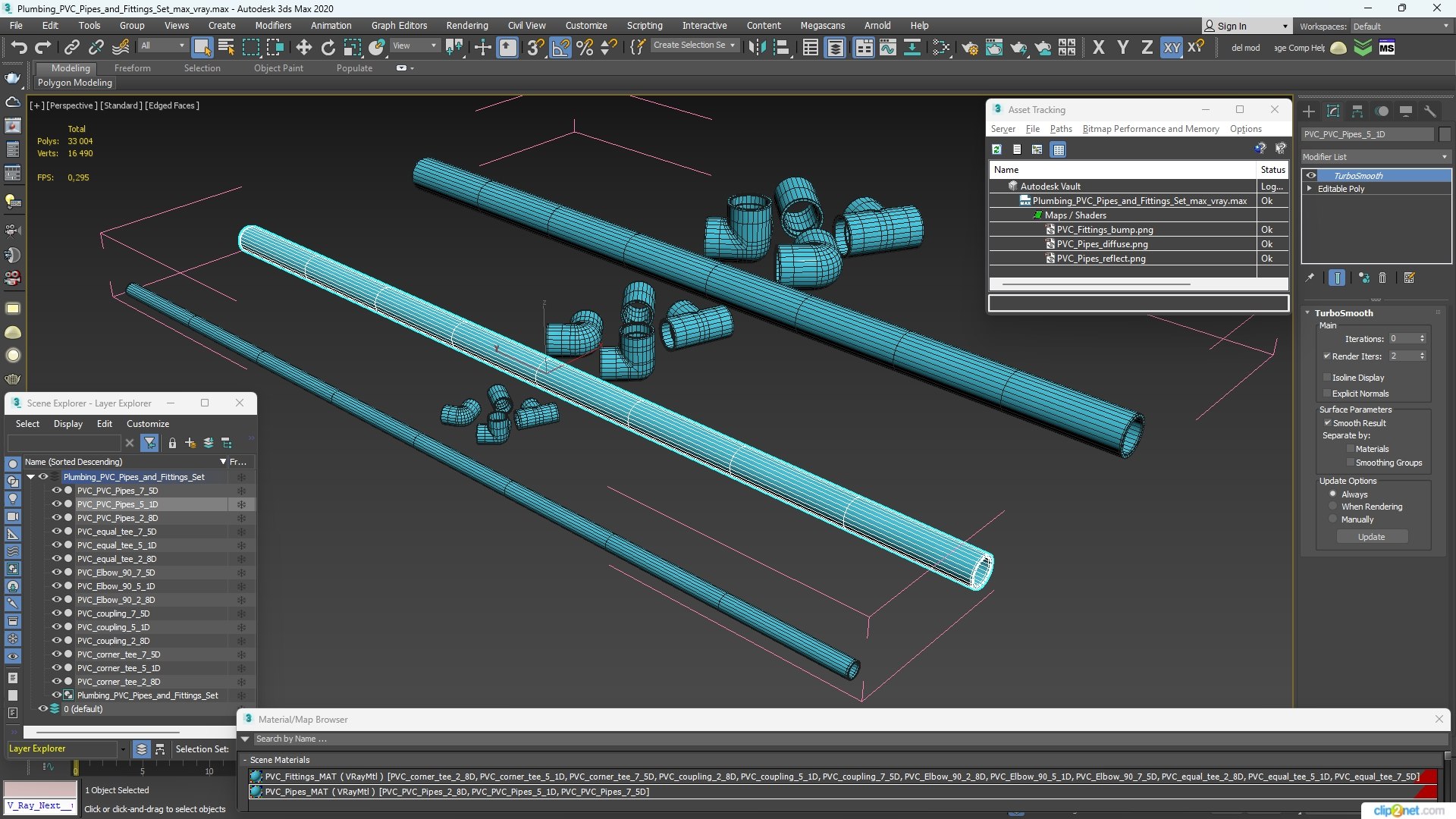Screen dimensions: 1456x819
Task: Open the Modifier List dropdown
Action: (1375, 157)
